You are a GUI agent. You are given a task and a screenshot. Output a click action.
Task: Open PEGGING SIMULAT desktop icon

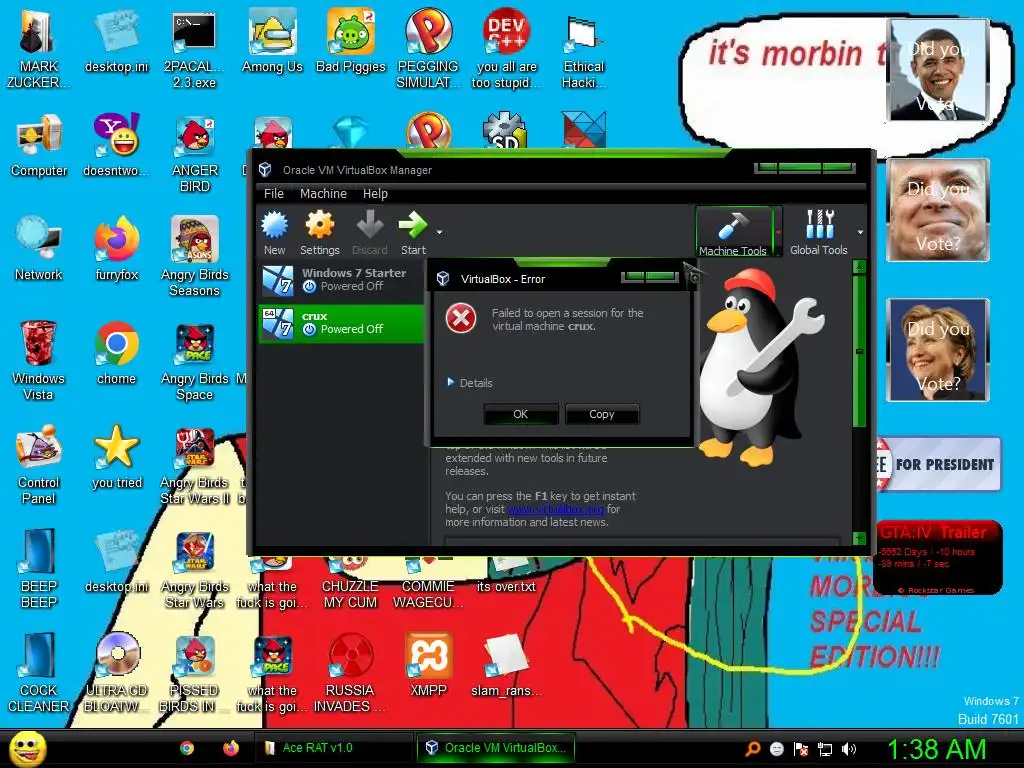click(x=428, y=50)
